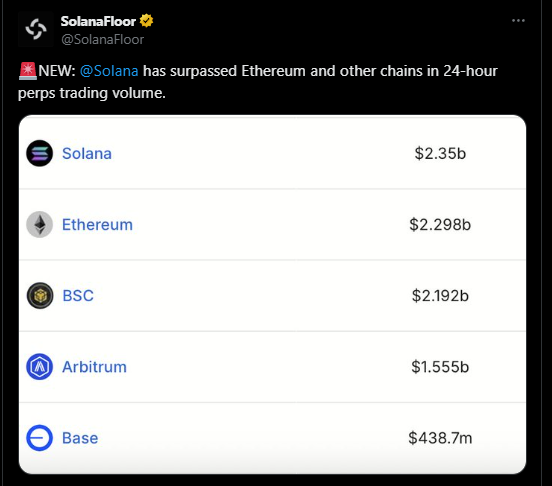Click the red siren emoji
552x486 pixels.
[27, 71]
